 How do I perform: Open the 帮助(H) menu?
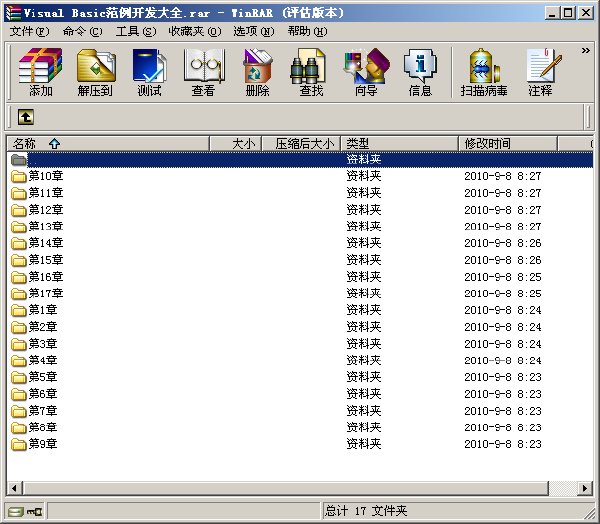pos(307,31)
